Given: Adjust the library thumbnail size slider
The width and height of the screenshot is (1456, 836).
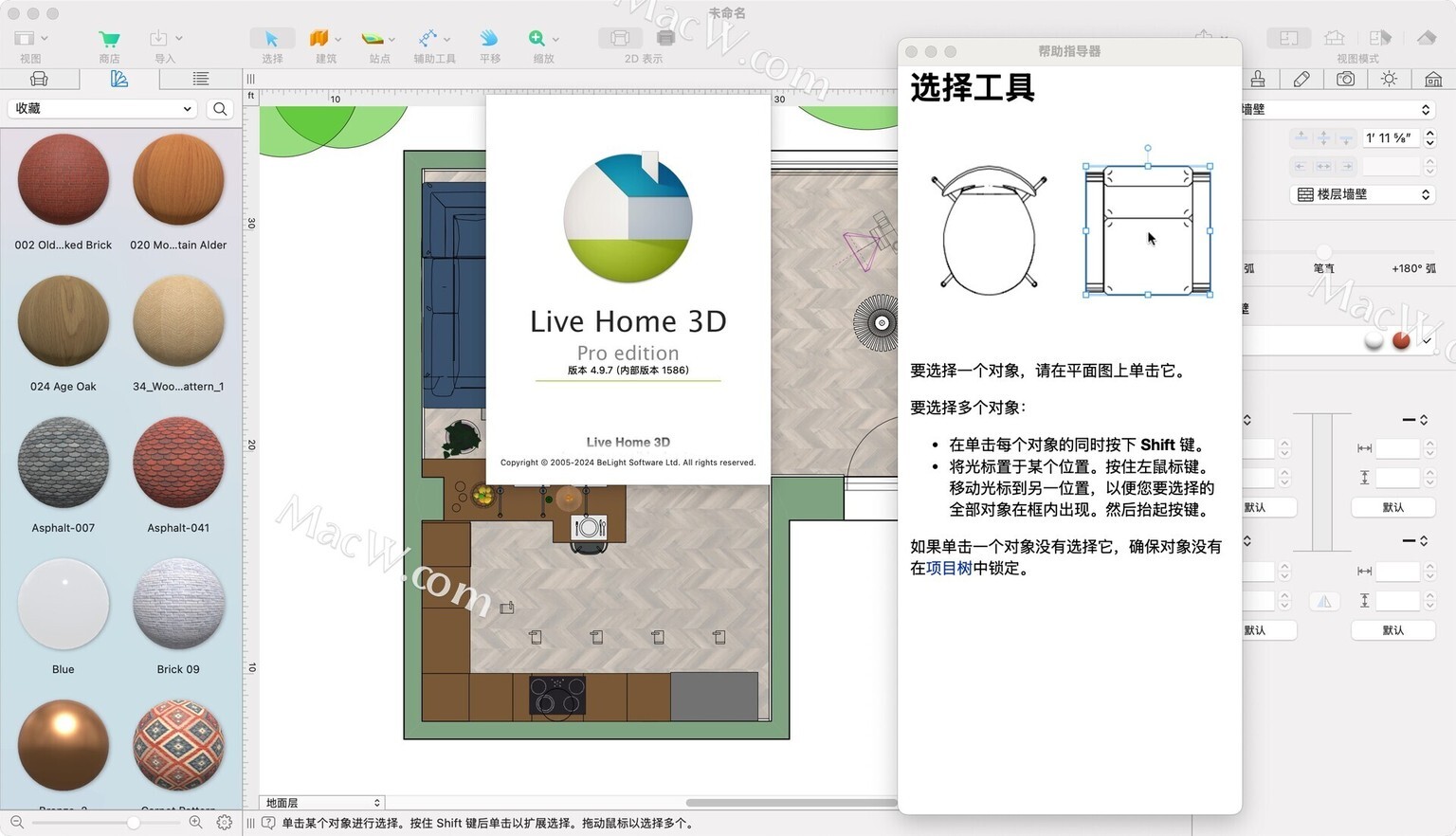Looking at the screenshot, I should tap(134, 823).
